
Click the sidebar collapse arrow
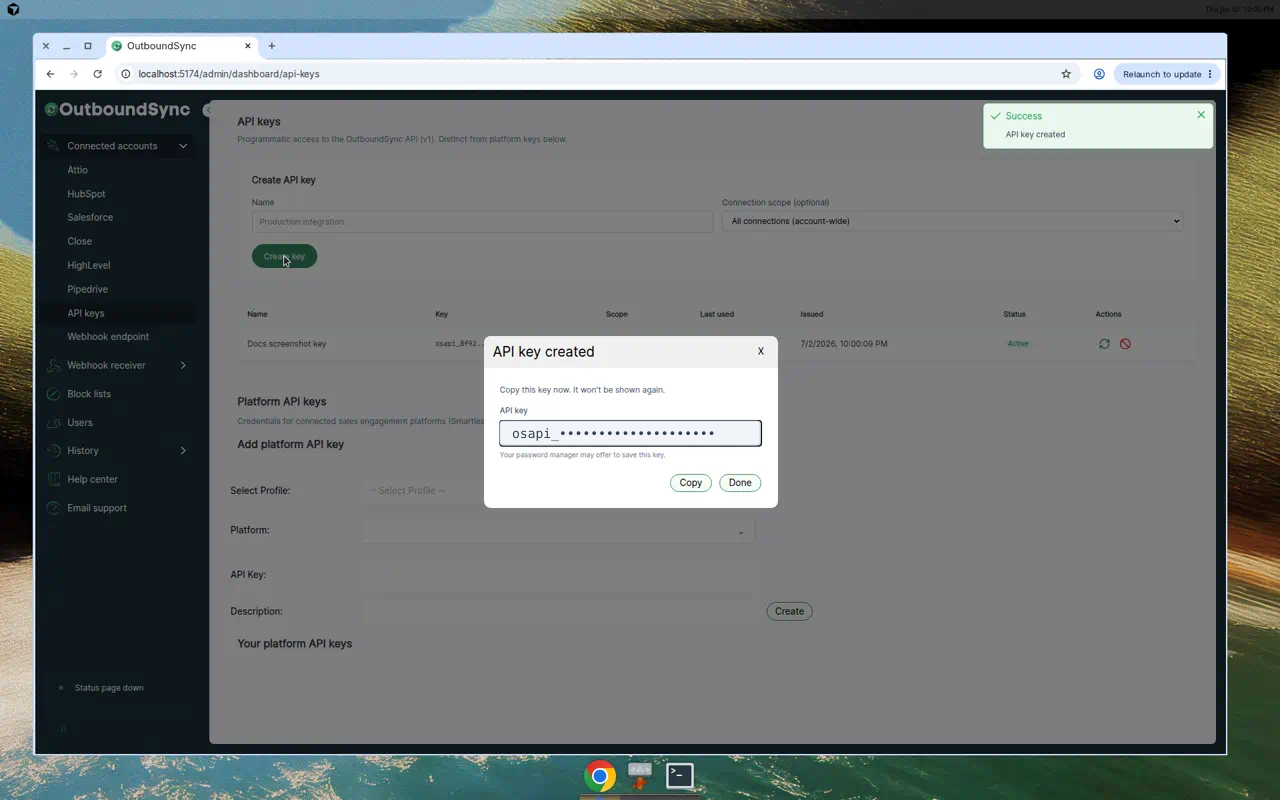[x=206, y=110]
